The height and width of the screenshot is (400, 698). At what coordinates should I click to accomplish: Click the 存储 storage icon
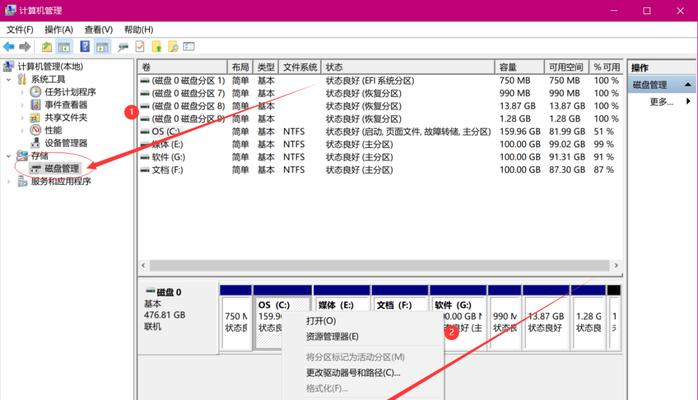click(x=22, y=156)
